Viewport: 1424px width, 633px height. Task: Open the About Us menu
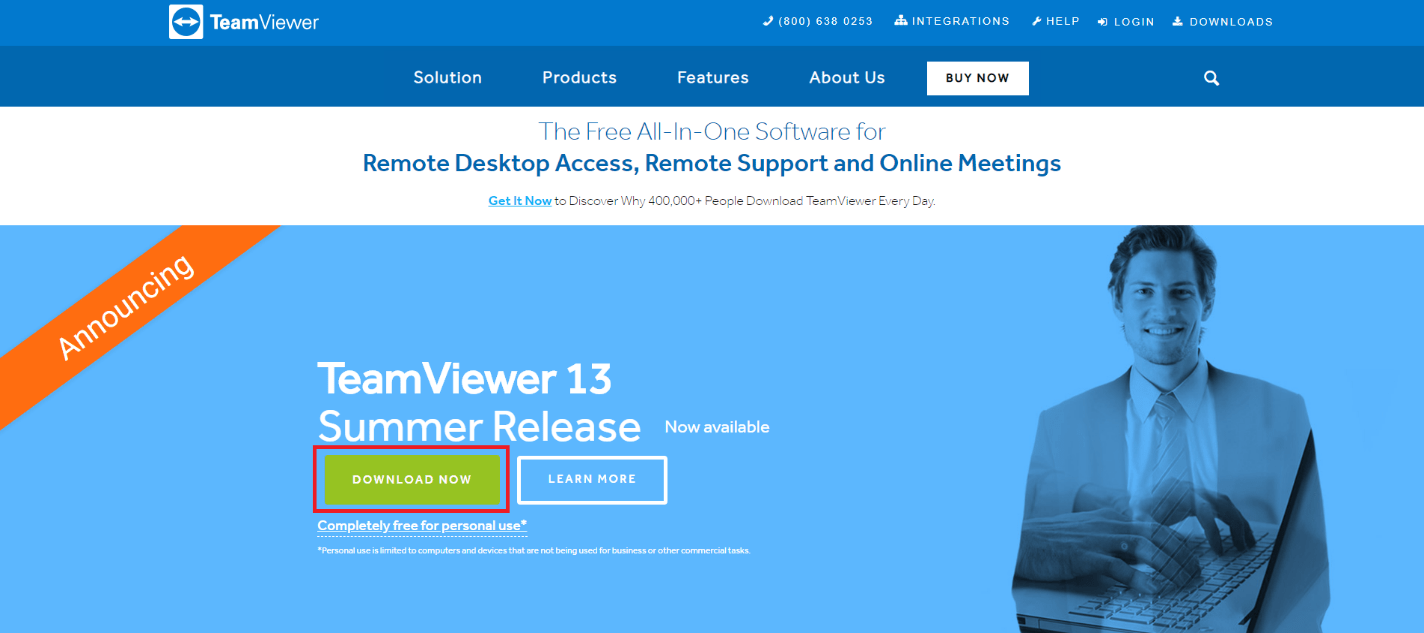[x=847, y=78]
